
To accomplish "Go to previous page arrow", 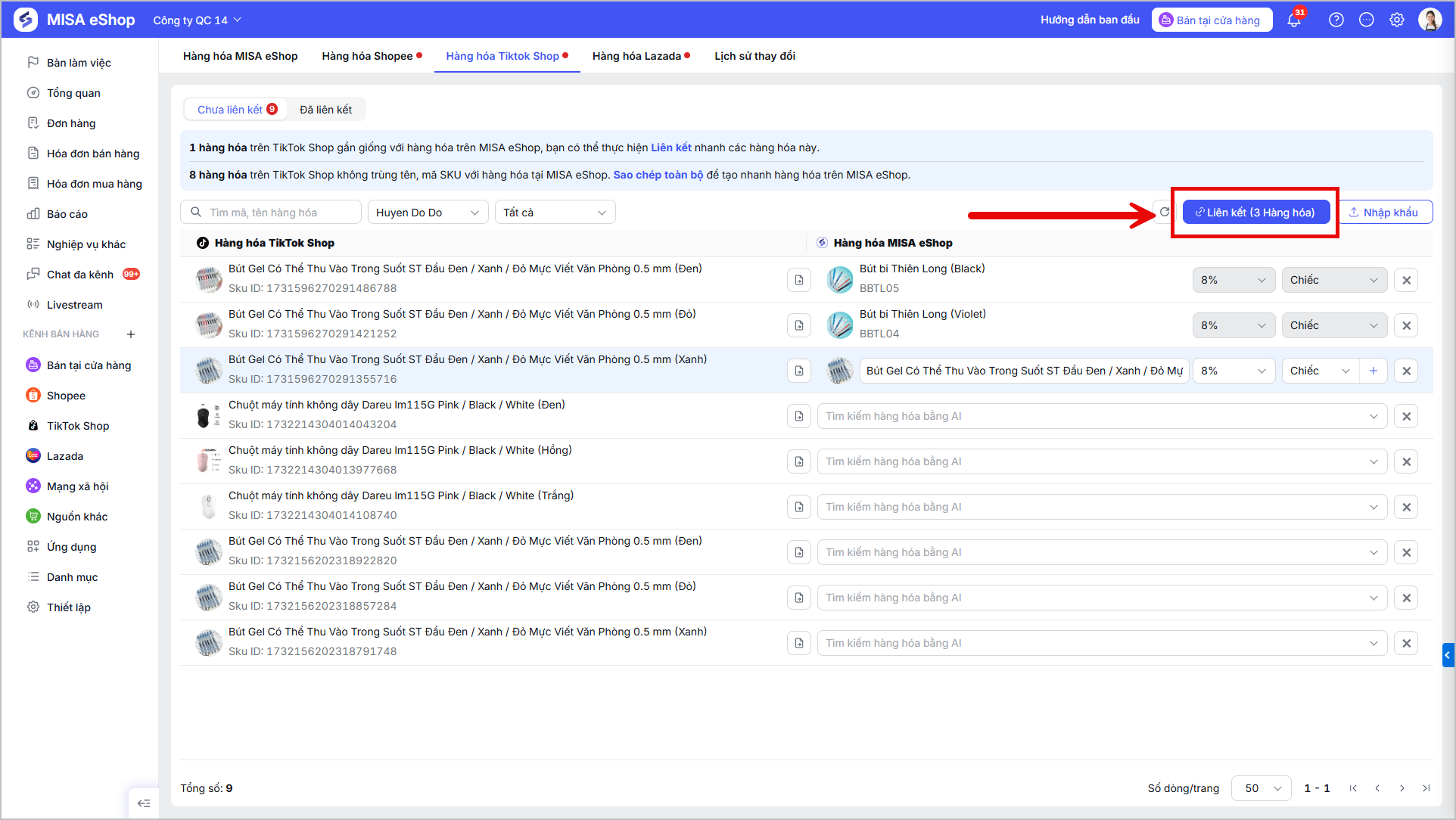I will click(x=1377, y=788).
